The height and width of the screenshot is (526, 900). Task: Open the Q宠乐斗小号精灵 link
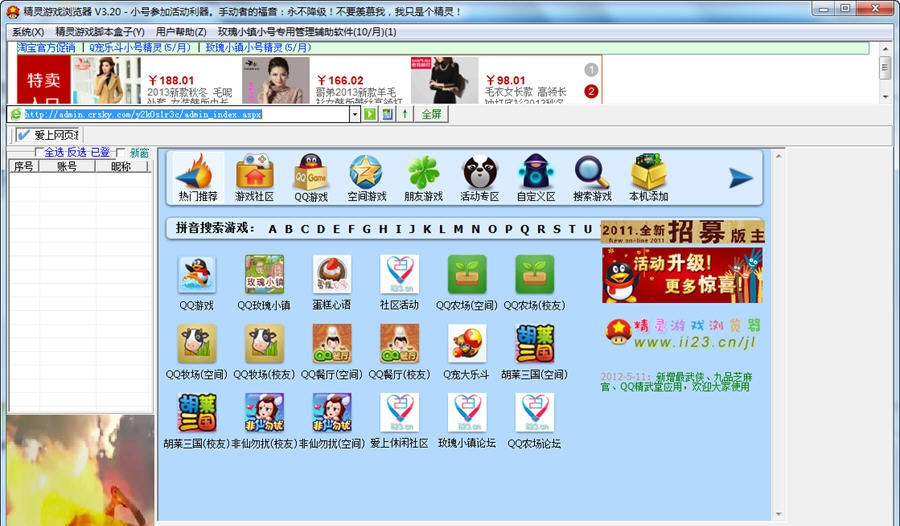pos(139,48)
